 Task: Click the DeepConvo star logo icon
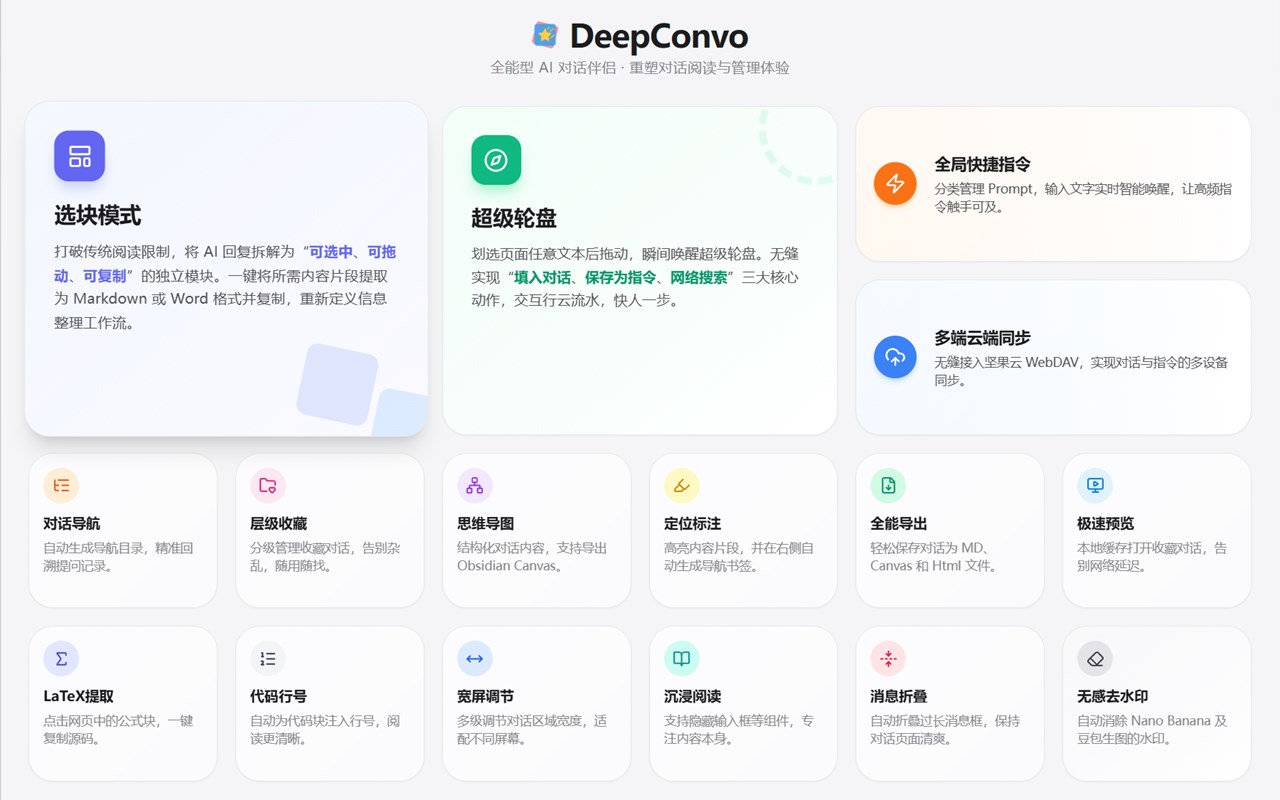coord(545,36)
